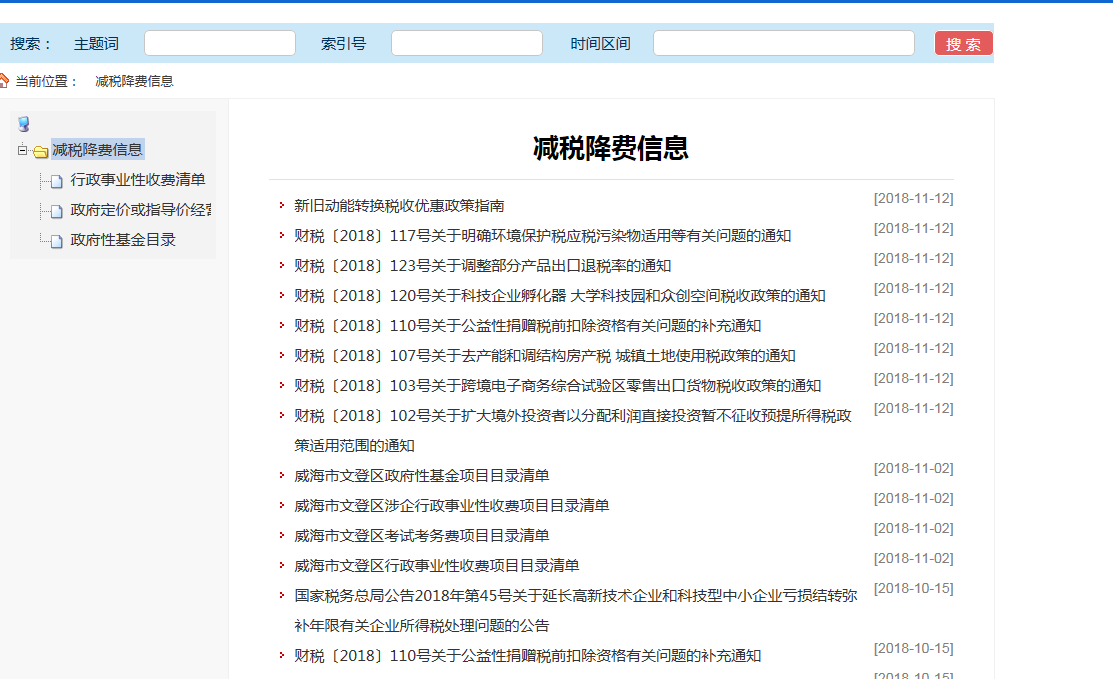The width and height of the screenshot is (1113, 679).
Task: Open 威海市文登区考试考务费项目目录清单 link
Action: (x=421, y=536)
